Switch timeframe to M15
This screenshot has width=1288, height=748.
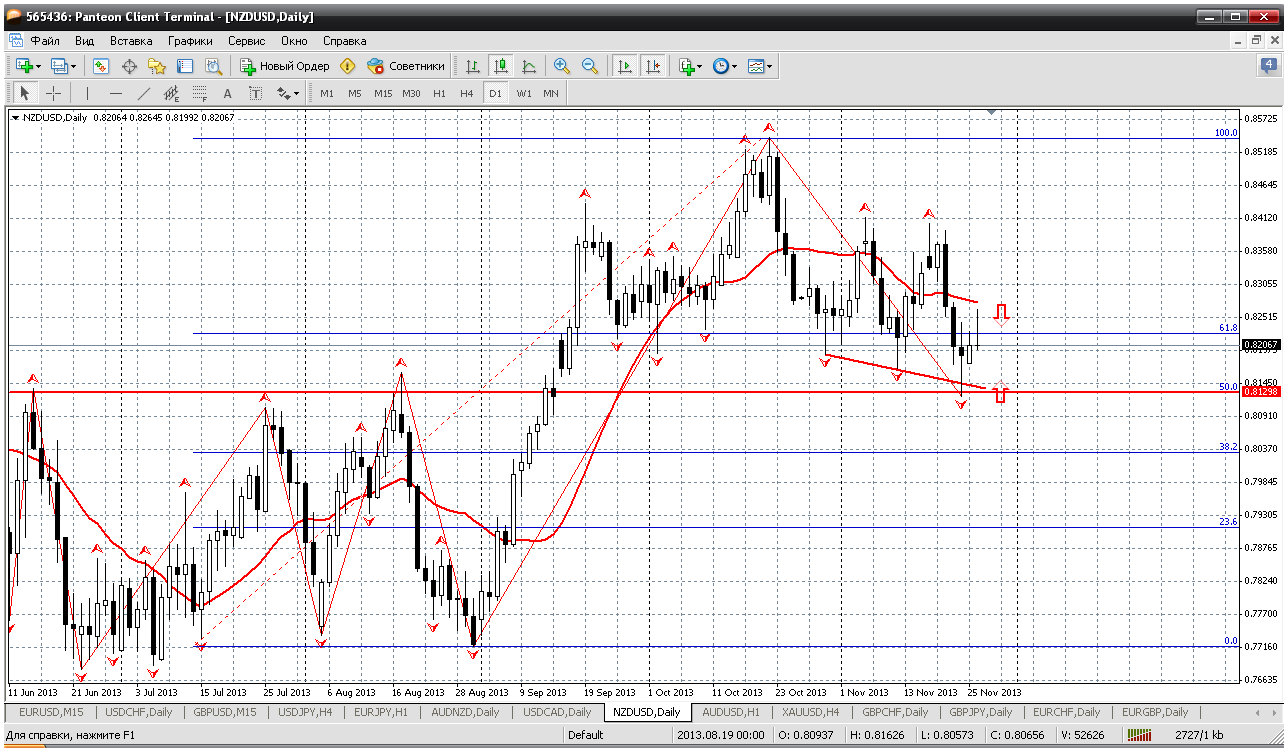click(x=383, y=93)
